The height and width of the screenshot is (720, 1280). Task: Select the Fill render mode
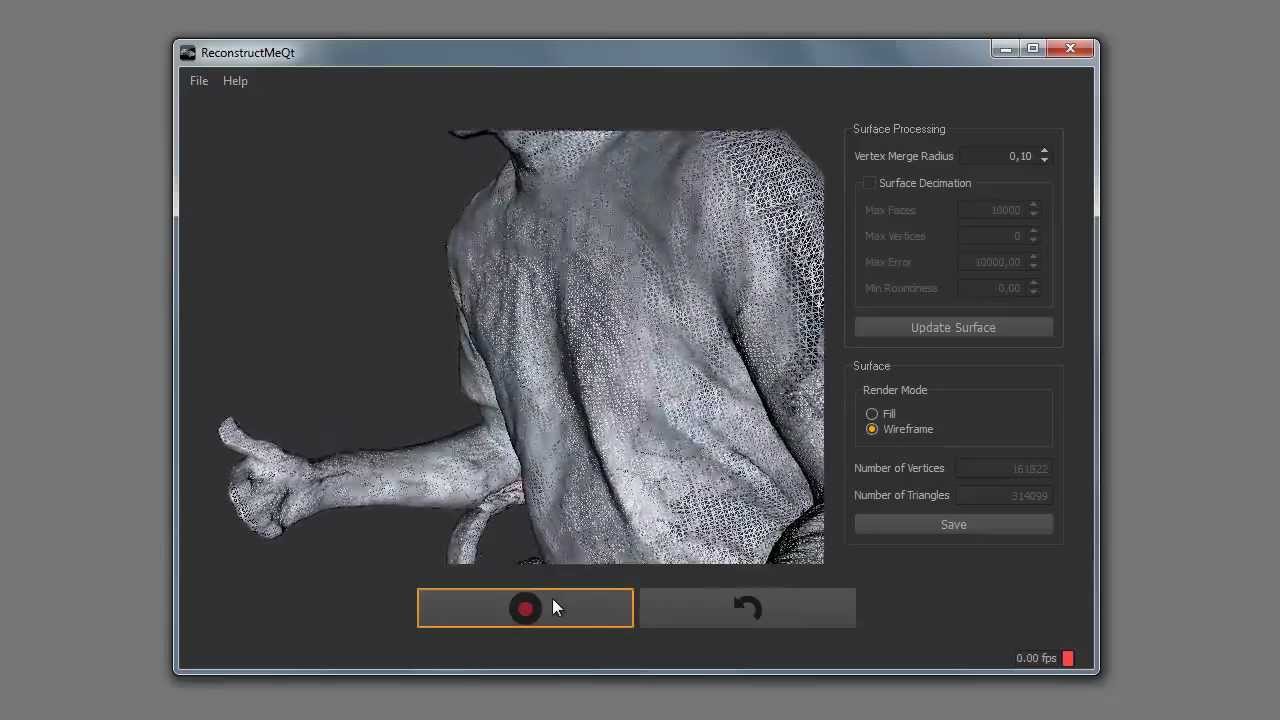pos(872,414)
